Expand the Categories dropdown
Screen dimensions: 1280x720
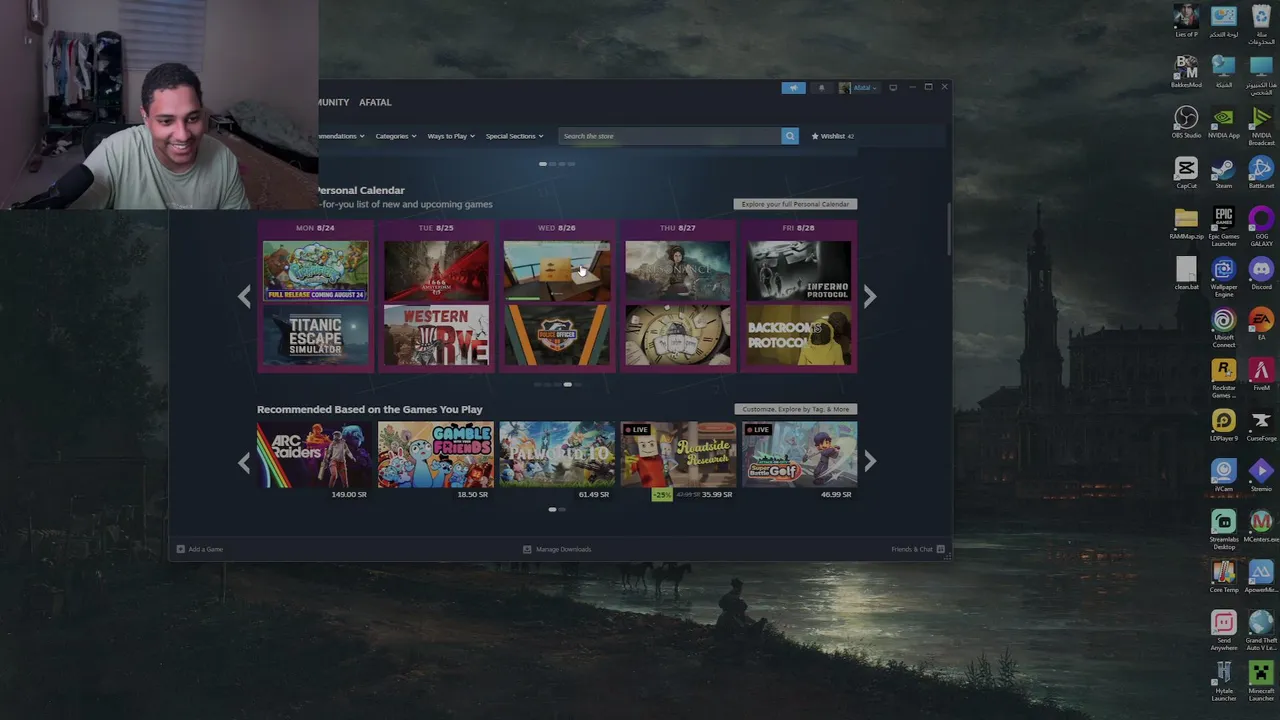395,136
